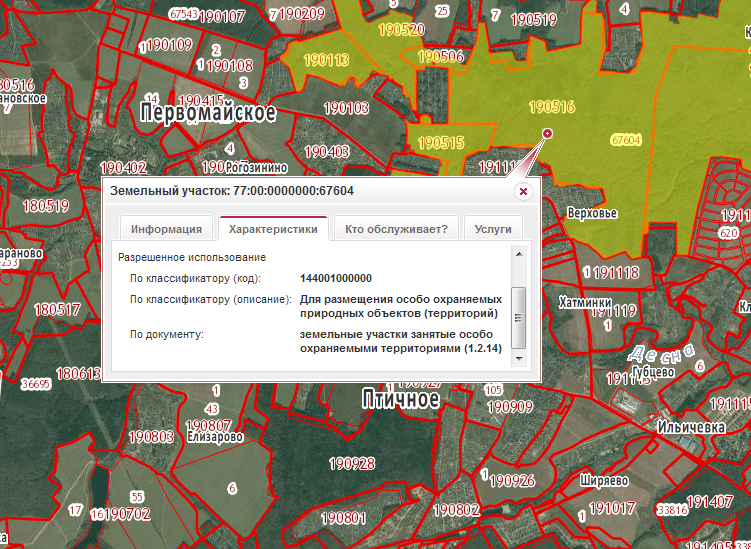Screen dimensions: 751x549
Task: Select cadastral block 191407
Action: [709, 502]
